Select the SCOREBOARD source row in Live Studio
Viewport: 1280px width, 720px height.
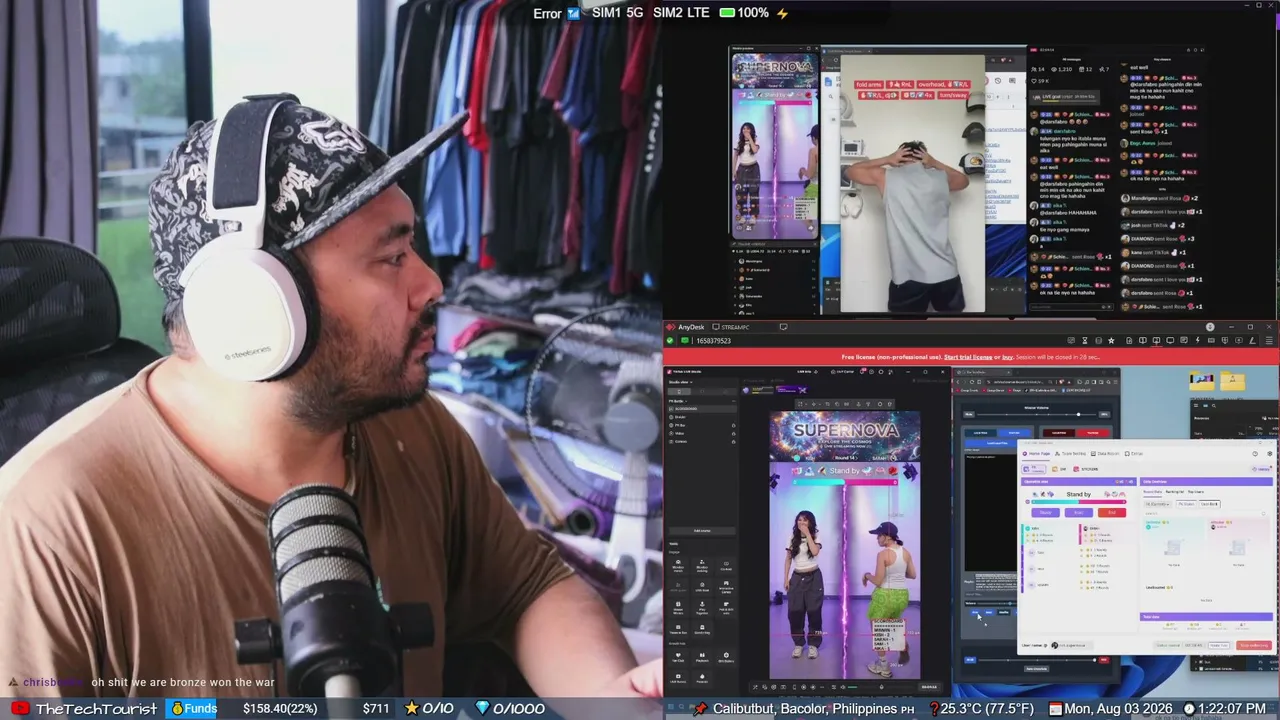tap(702, 409)
